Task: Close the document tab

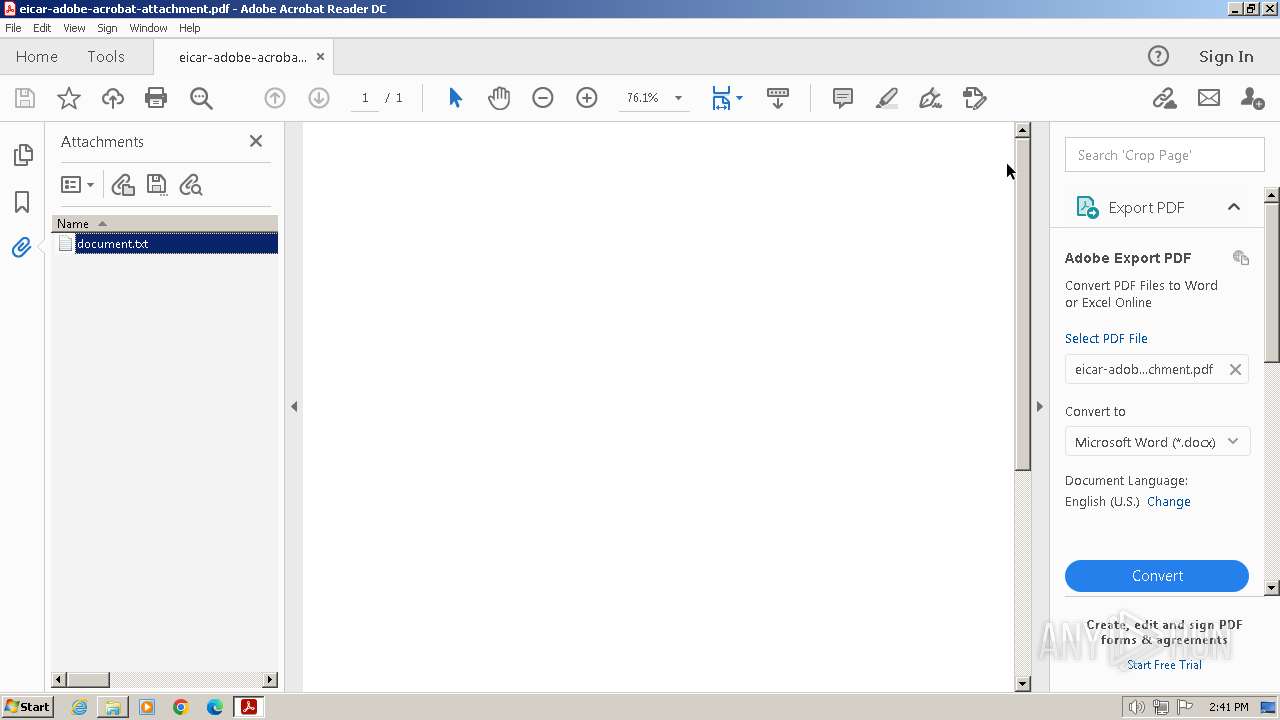Action: point(320,57)
